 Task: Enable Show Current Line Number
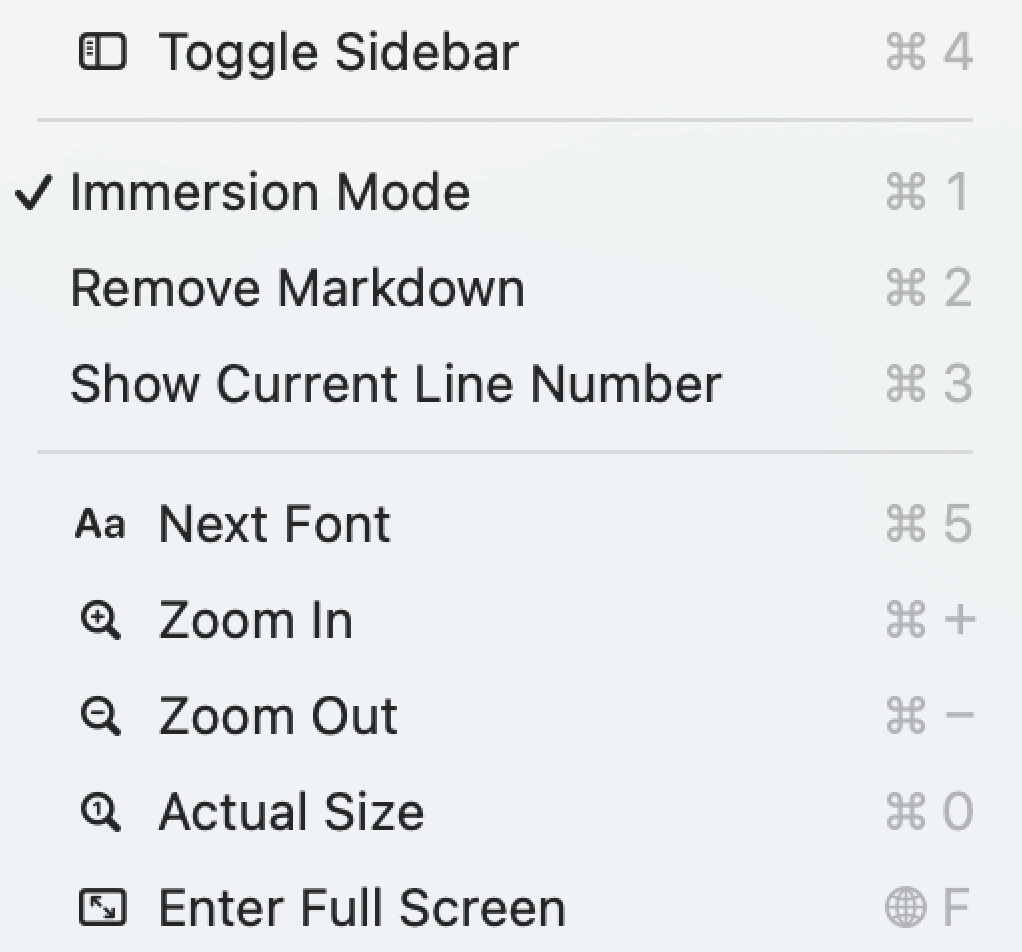pos(395,383)
